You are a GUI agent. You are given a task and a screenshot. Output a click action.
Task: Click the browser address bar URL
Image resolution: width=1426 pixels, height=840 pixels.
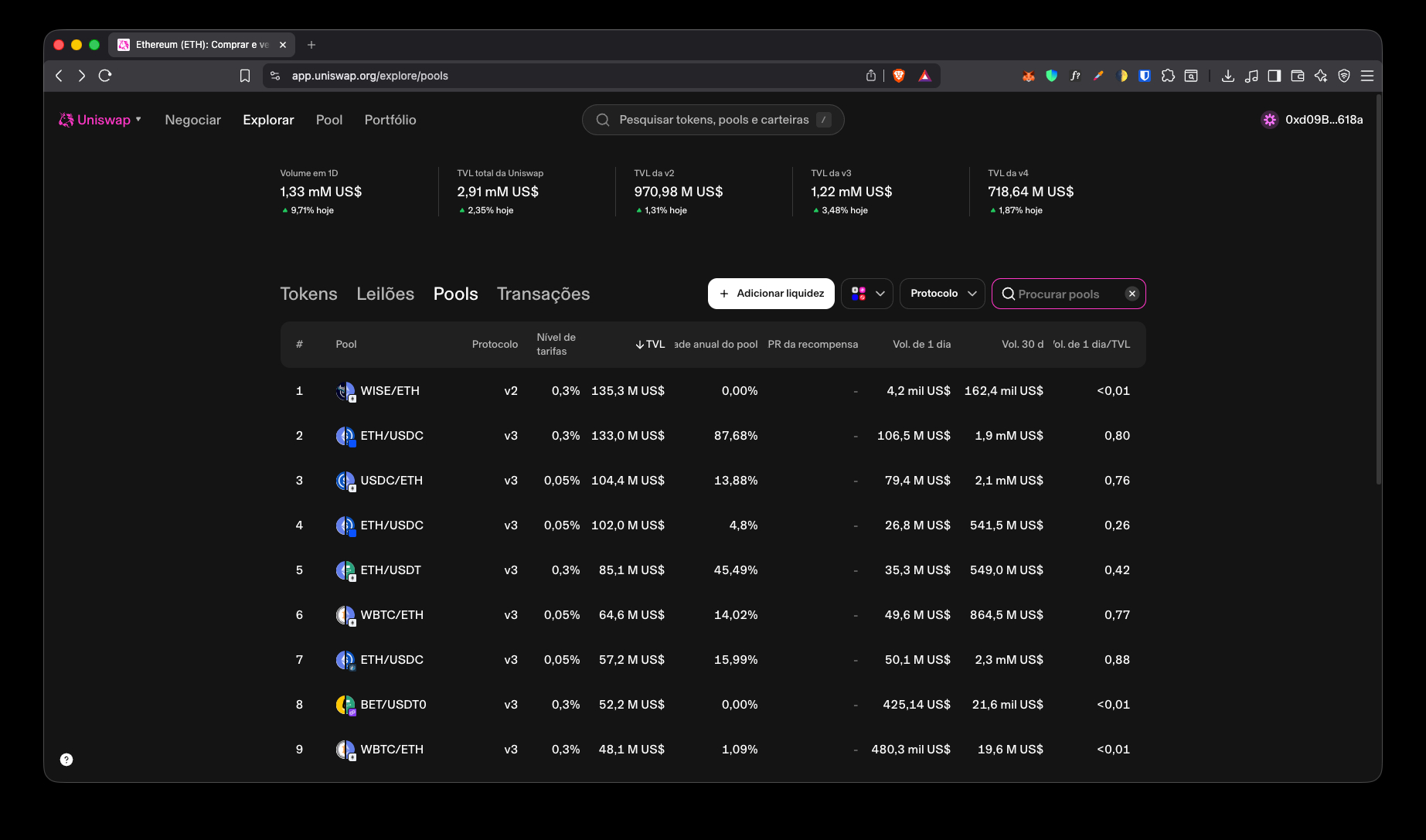coord(369,76)
